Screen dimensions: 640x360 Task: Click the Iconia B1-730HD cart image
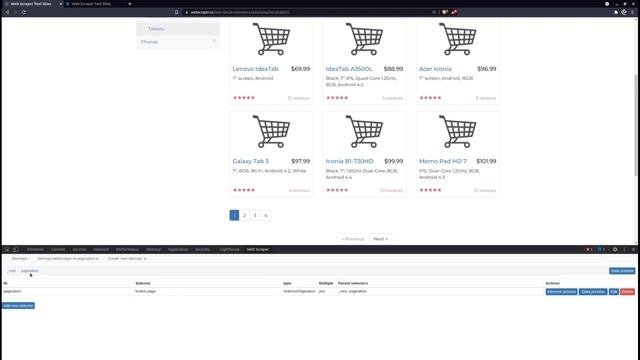[x=364, y=131]
